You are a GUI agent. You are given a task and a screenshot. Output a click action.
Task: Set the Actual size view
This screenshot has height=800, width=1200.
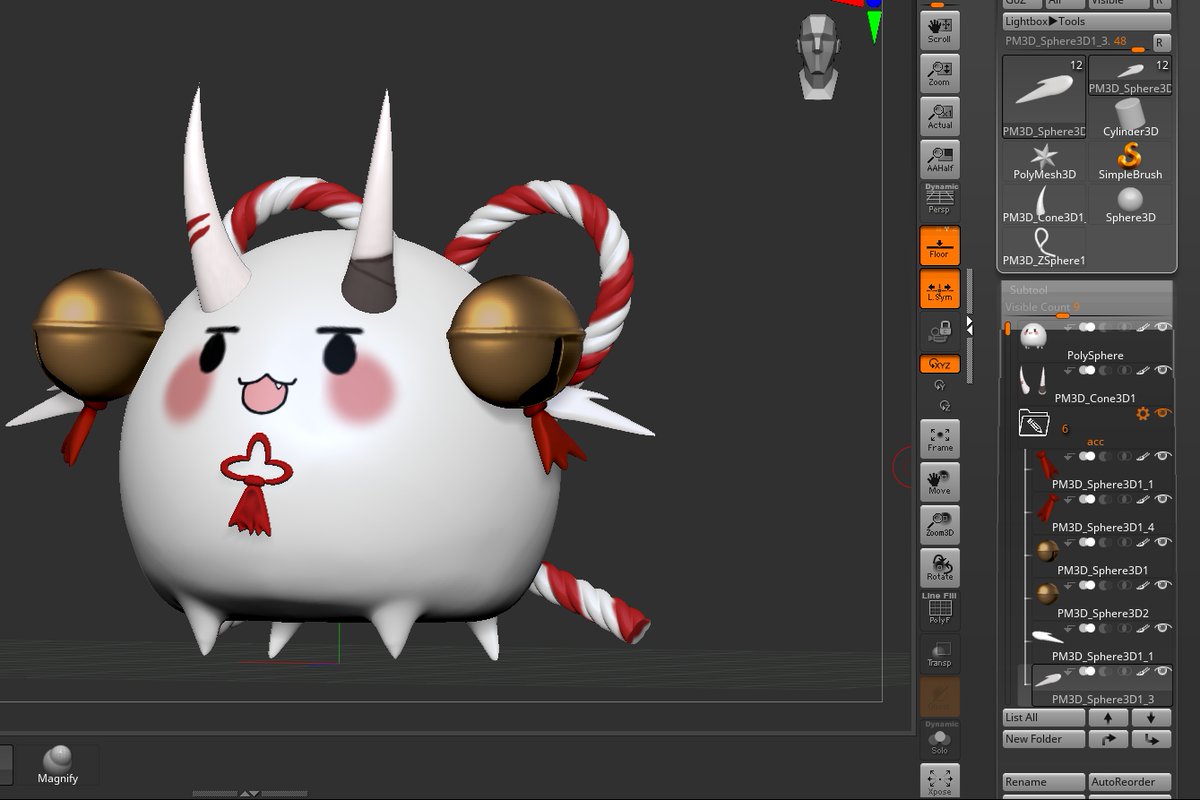[940, 116]
